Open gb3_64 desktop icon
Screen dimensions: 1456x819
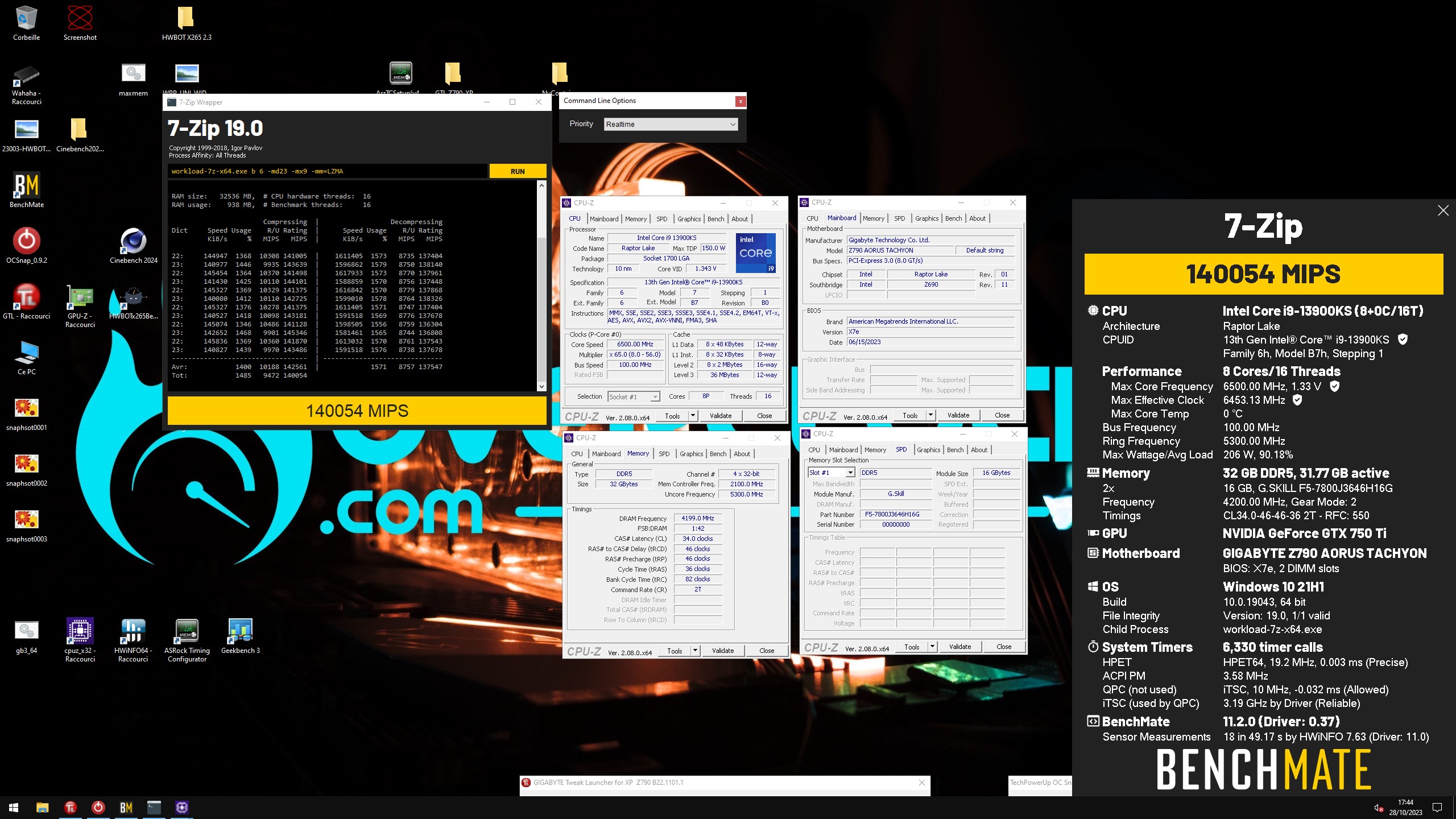(x=26, y=636)
